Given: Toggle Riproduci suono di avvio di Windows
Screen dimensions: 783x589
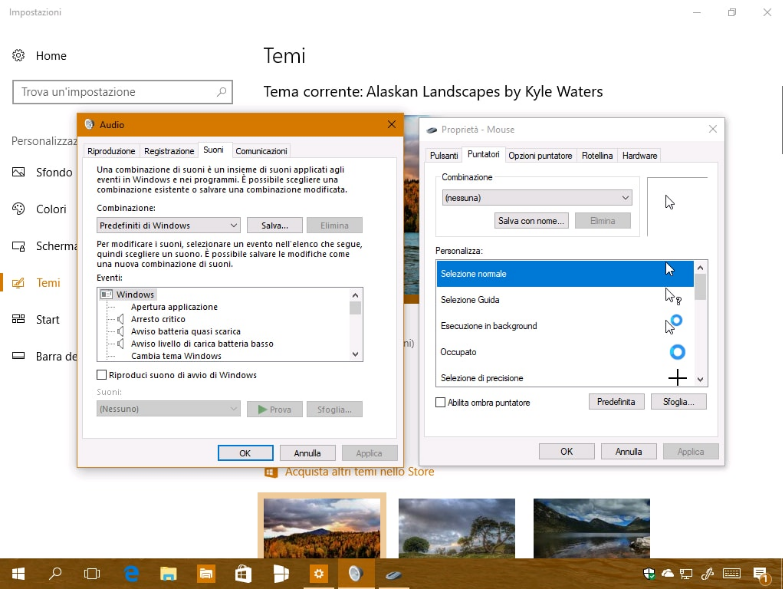Looking at the screenshot, I should [x=101, y=375].
